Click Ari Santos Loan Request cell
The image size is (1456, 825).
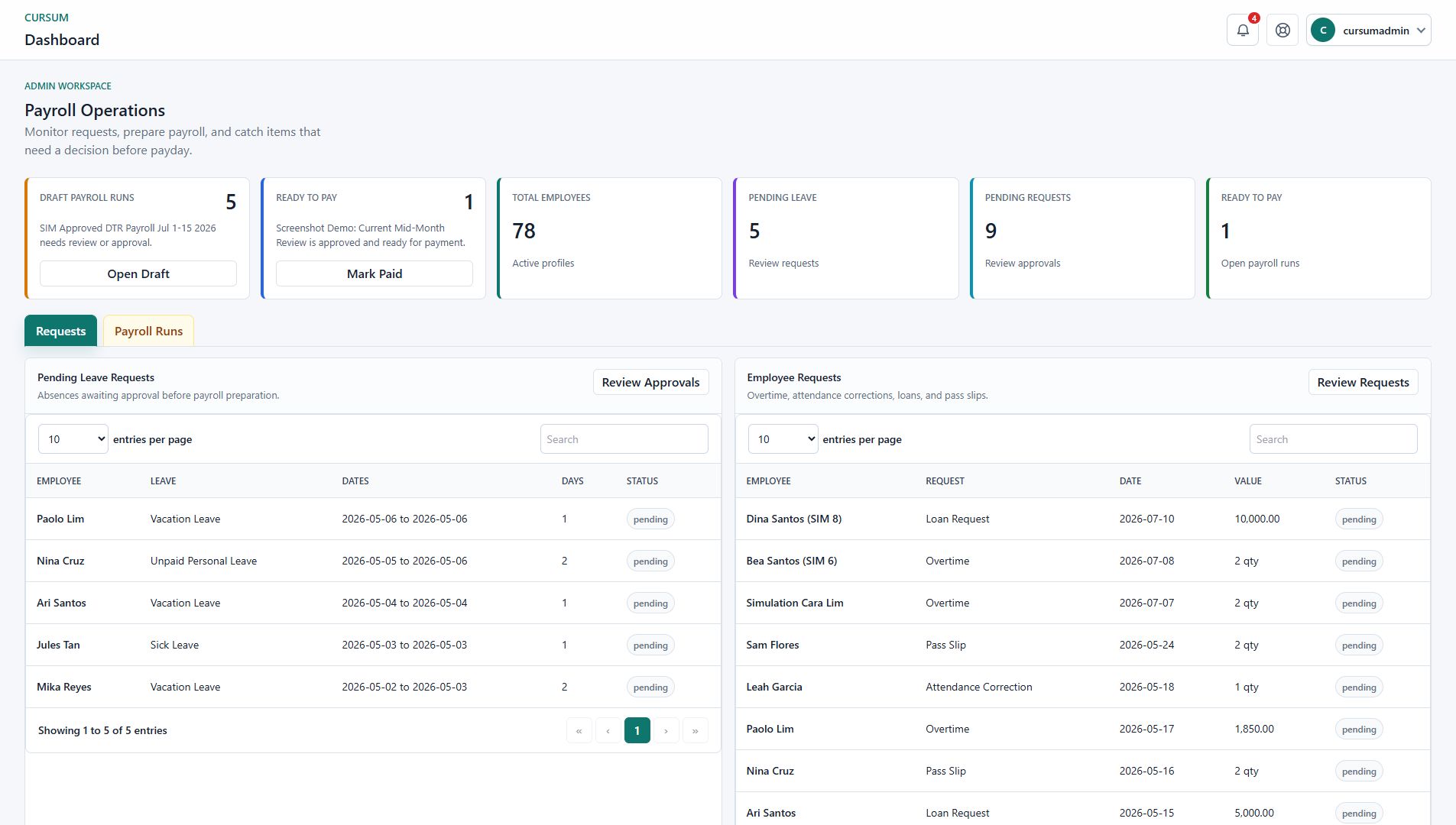coord(957,813)
